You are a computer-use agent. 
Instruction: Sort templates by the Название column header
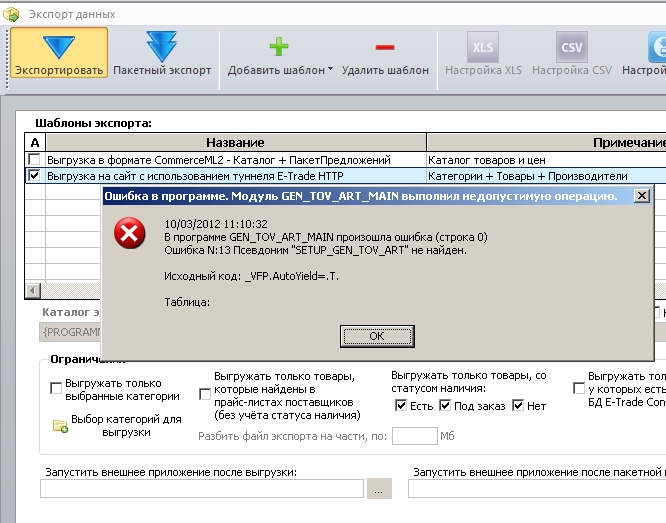[x=236, y=142]
